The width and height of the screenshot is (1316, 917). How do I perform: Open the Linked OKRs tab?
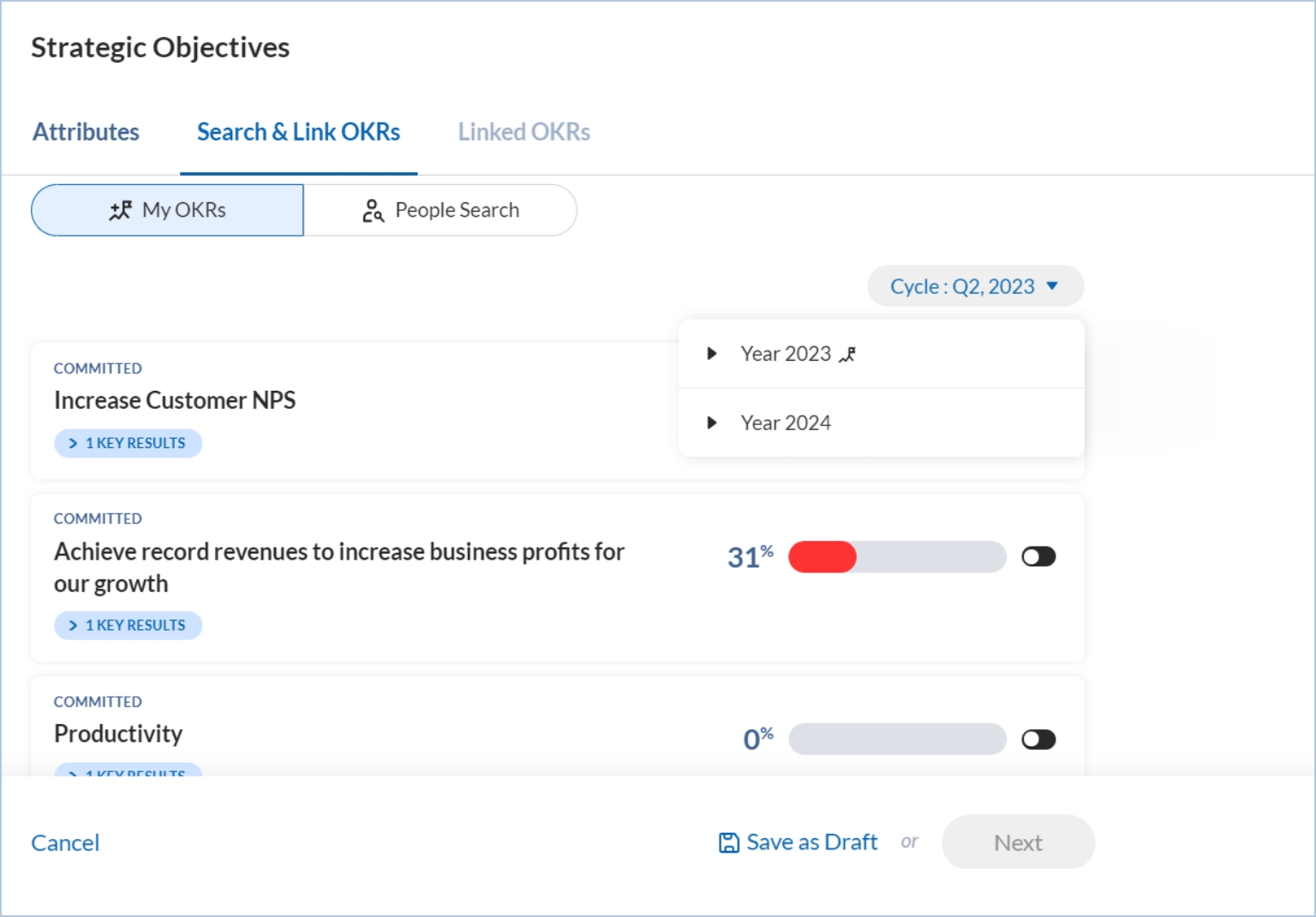[x=523, y=132]
